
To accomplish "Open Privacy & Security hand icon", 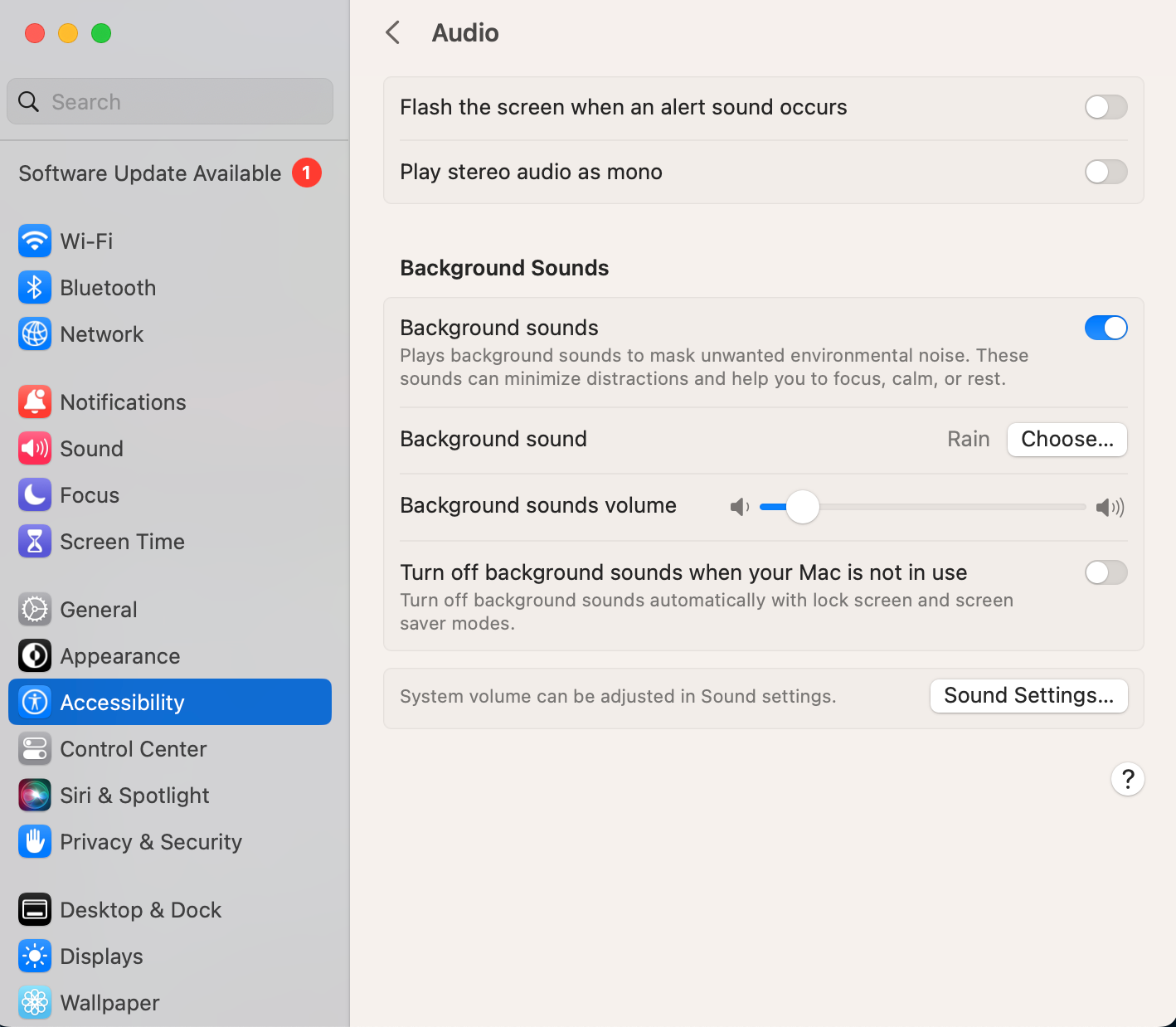I will pos(35,842).
